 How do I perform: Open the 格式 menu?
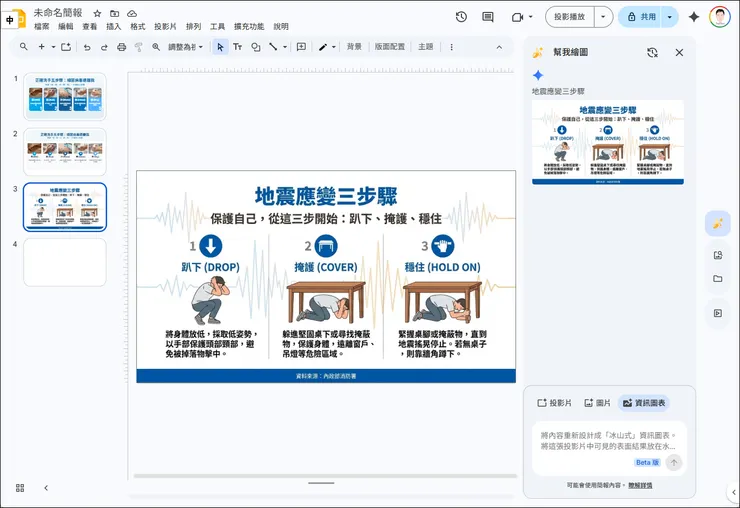click(x=137, y=26)
